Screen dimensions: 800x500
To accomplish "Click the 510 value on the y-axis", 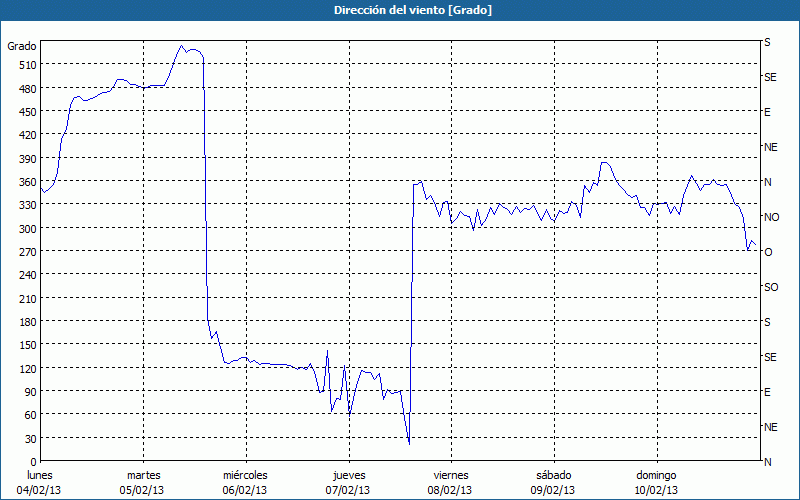I will click(26, 65).
